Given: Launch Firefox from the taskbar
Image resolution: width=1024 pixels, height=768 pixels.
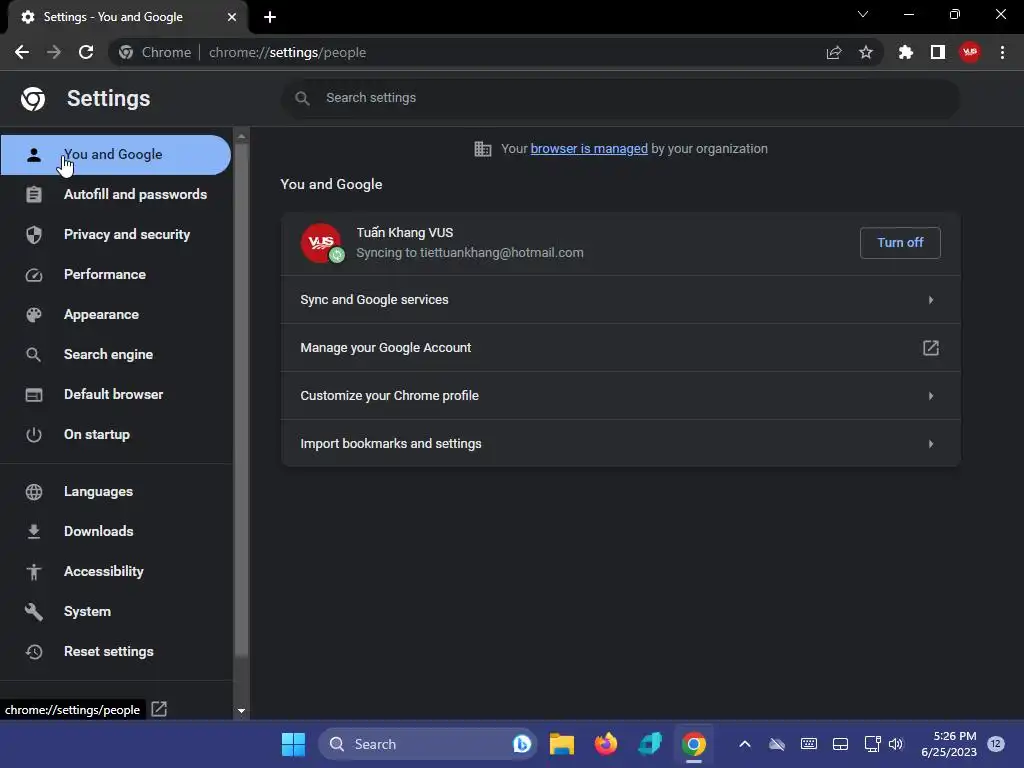Looking at the screenshot, I should pyautogui.click(x=605, y=744).
